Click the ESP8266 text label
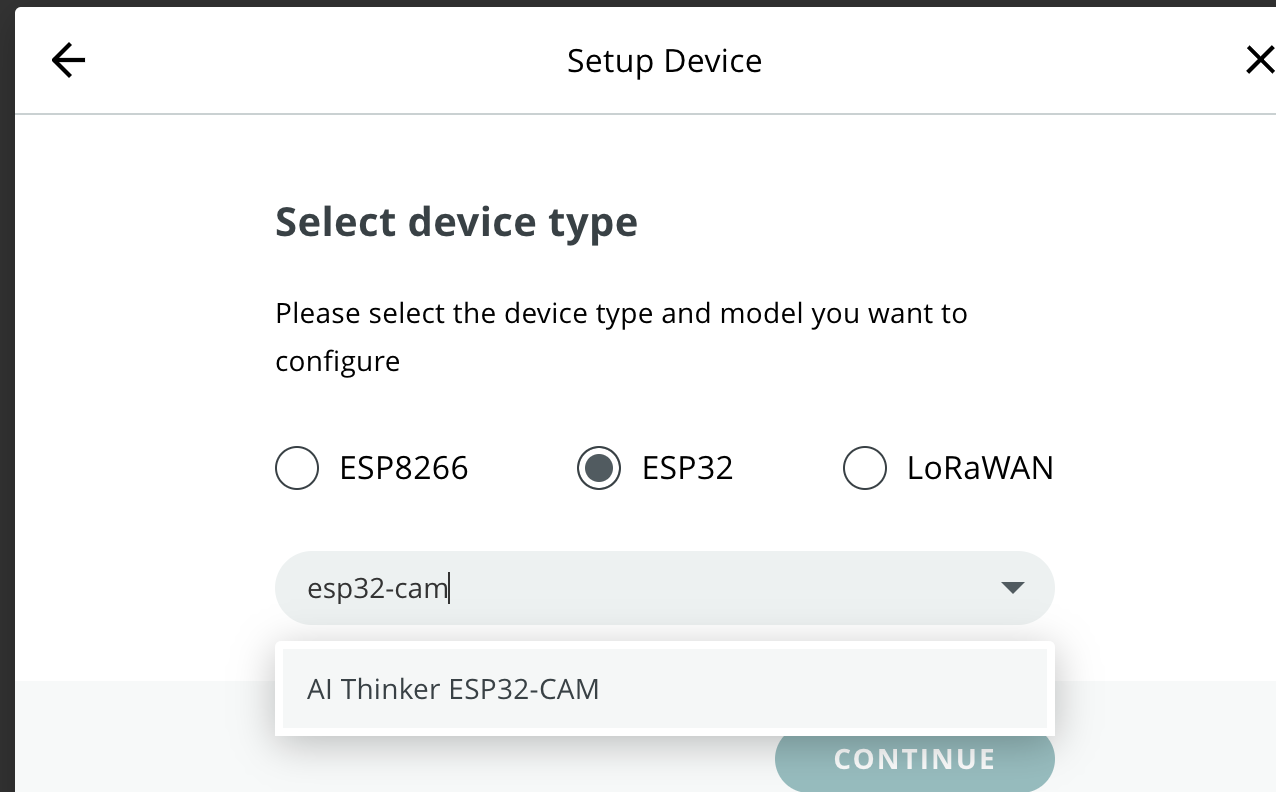Screen dimensions: 1276x792 [x=404, y=468]
